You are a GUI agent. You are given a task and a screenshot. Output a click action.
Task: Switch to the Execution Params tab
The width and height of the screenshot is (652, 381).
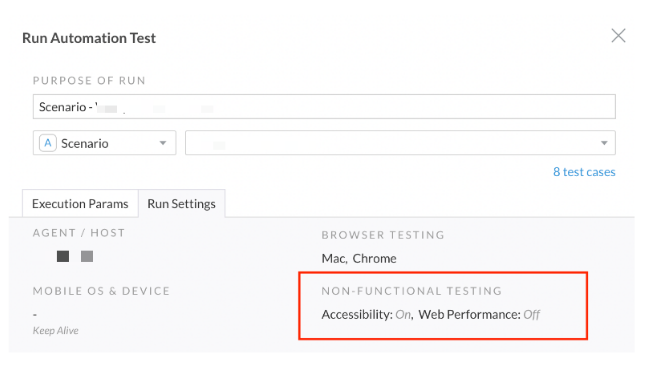(80, 204)
